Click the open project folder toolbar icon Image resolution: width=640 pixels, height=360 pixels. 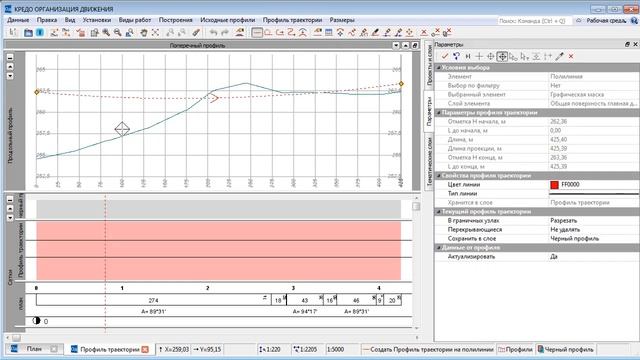click(x=28, y=33)
